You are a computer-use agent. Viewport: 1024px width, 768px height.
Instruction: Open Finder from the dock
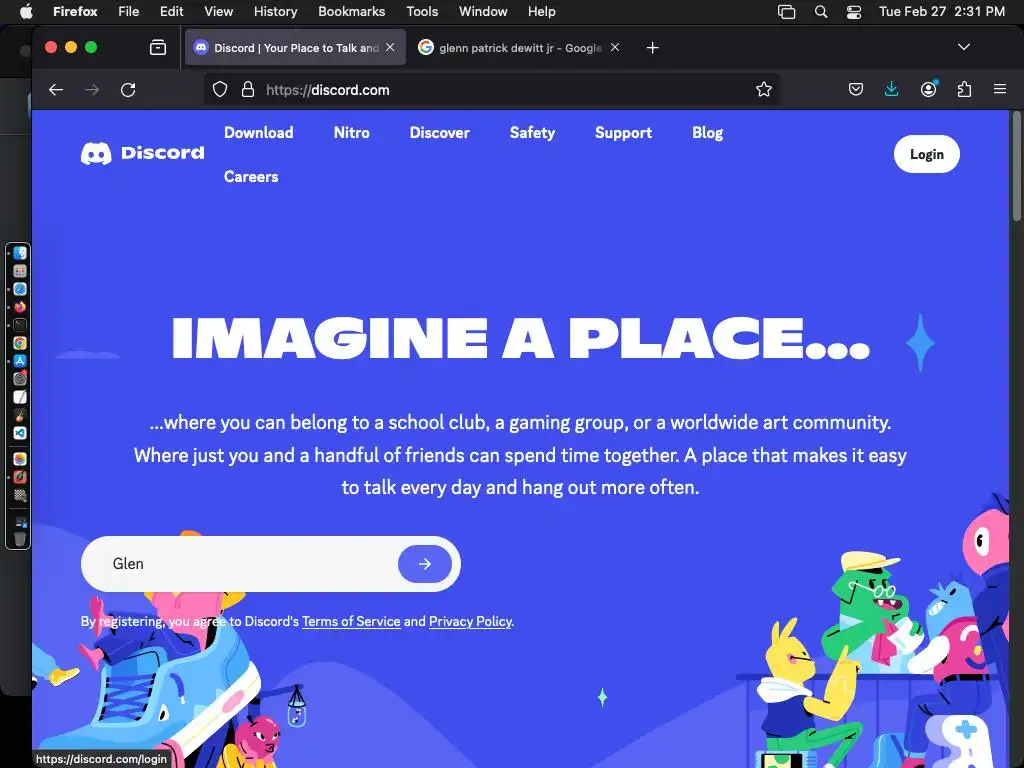[20, 253]
